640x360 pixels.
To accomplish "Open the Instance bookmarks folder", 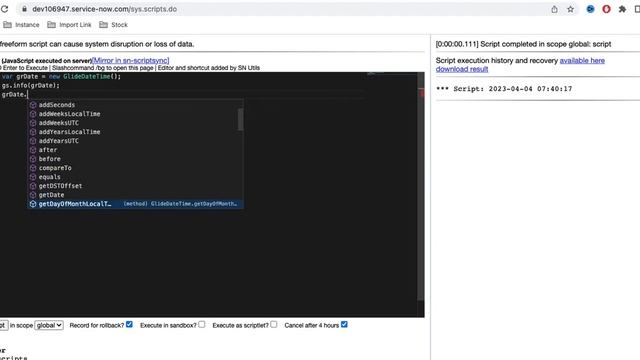I will (21, 25).
